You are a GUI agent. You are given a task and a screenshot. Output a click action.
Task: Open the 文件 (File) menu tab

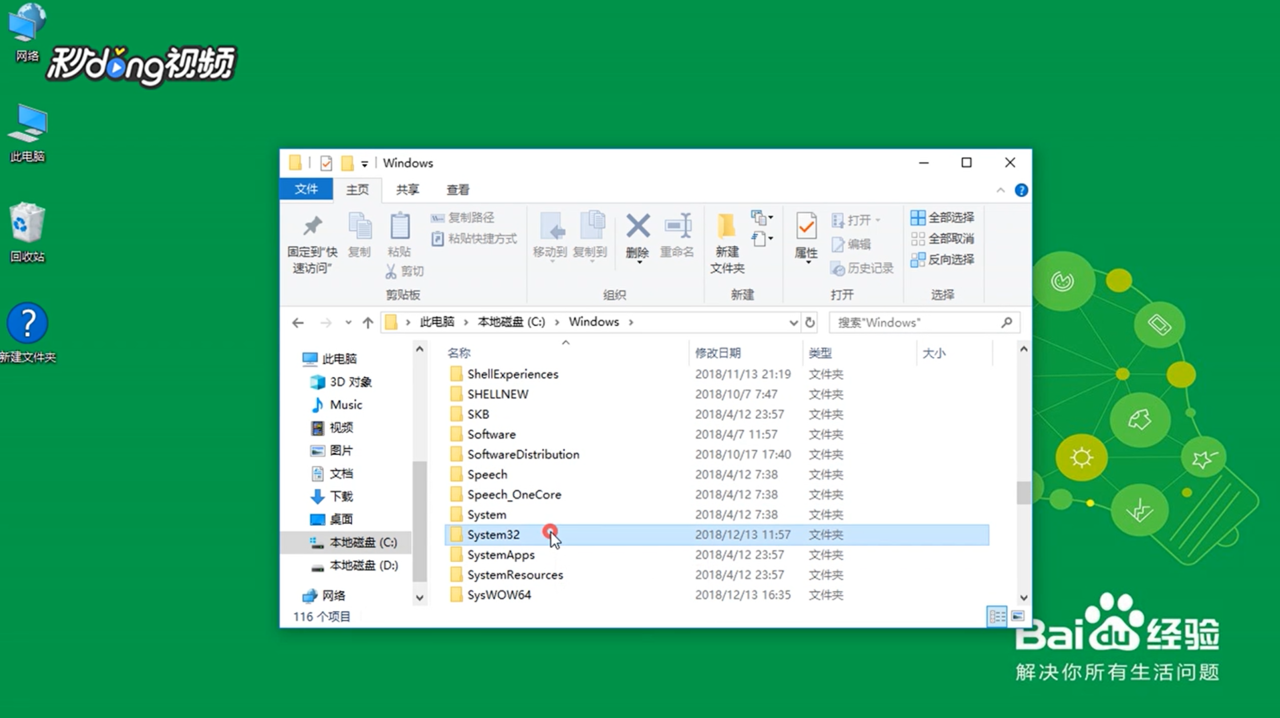click(x=307, y=189)
